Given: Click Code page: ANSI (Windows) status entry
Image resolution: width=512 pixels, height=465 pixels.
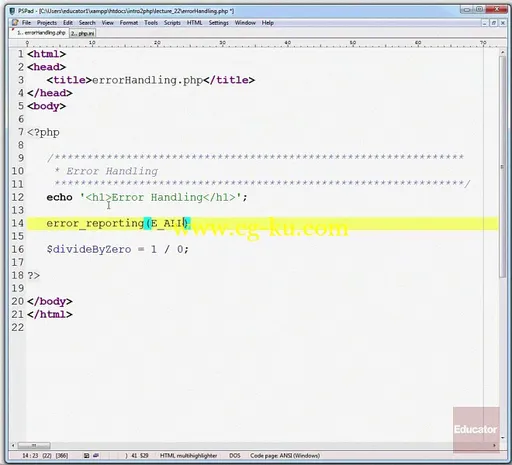Looking at the screenshot, I should coord(285,456).
